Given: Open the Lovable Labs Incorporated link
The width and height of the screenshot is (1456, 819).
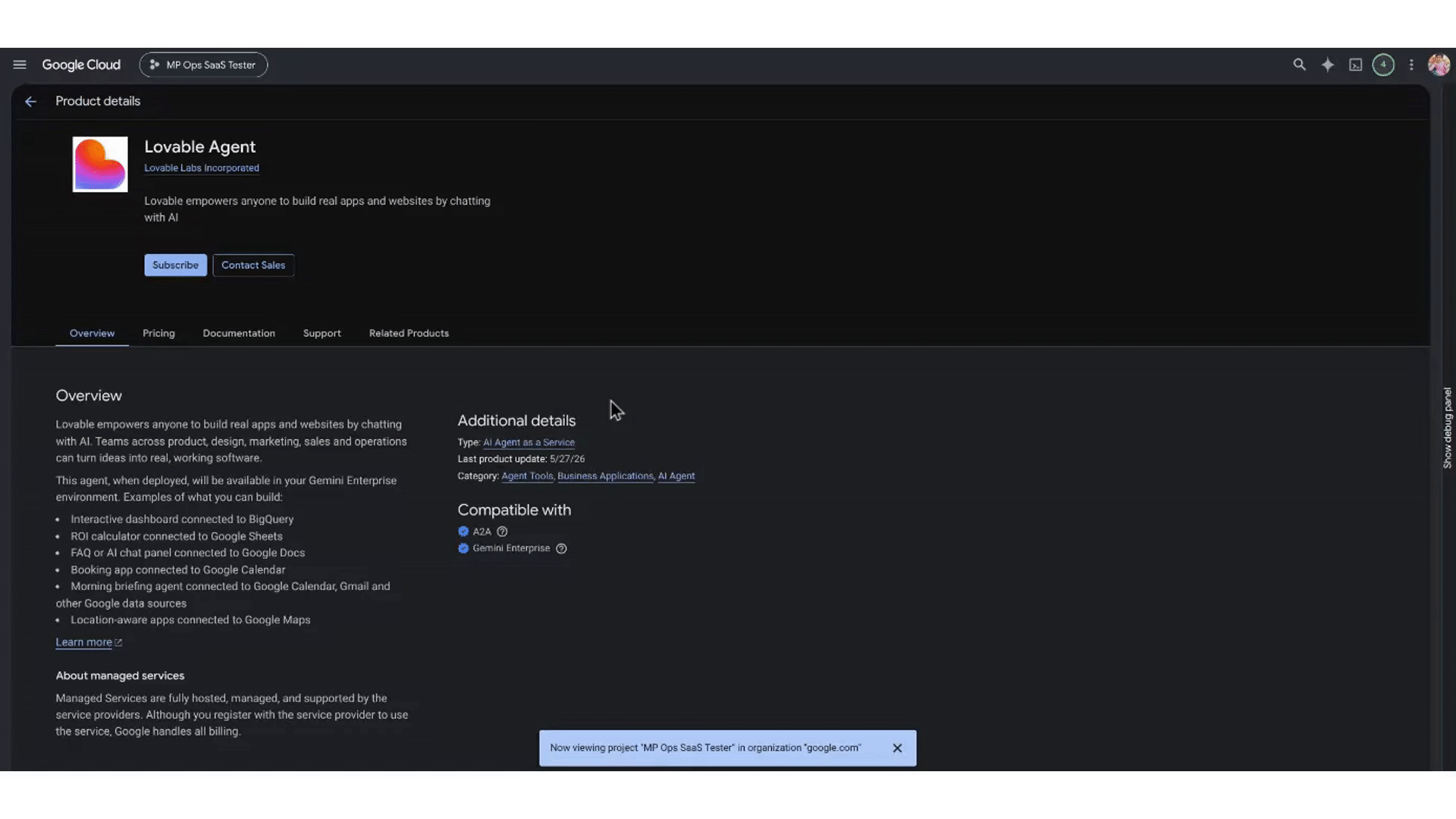Looking at the screenshot, I should pyautogui.click(x=202, y=168).
